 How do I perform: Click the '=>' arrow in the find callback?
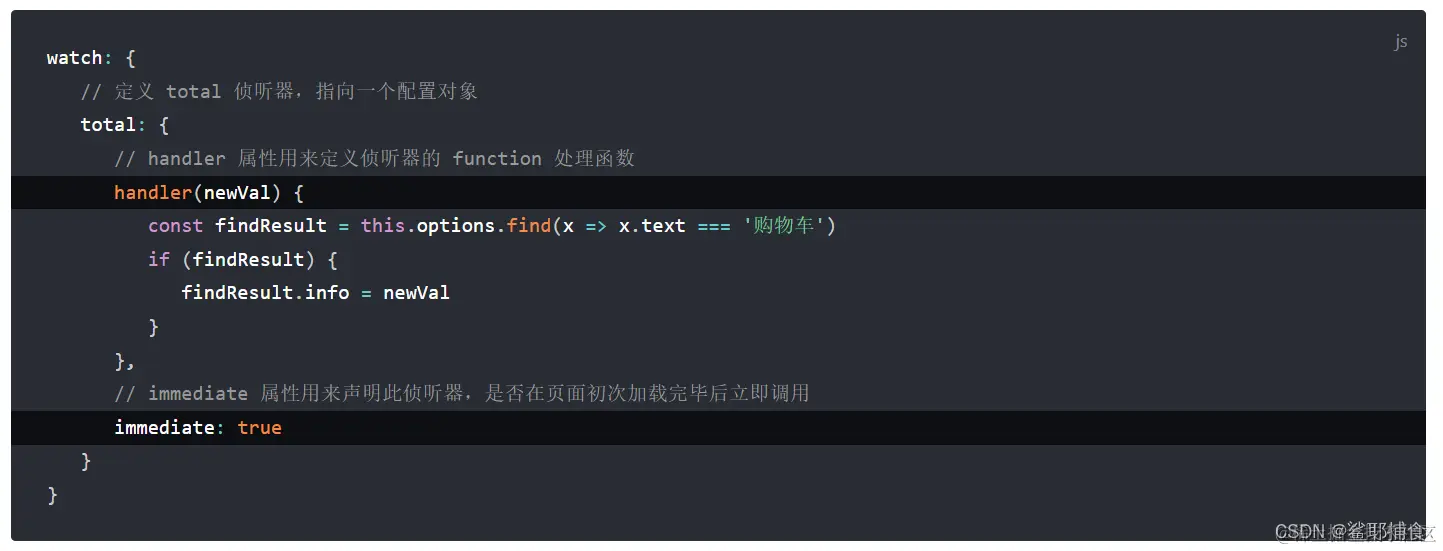pyautogui.click(x=596, y=226)
